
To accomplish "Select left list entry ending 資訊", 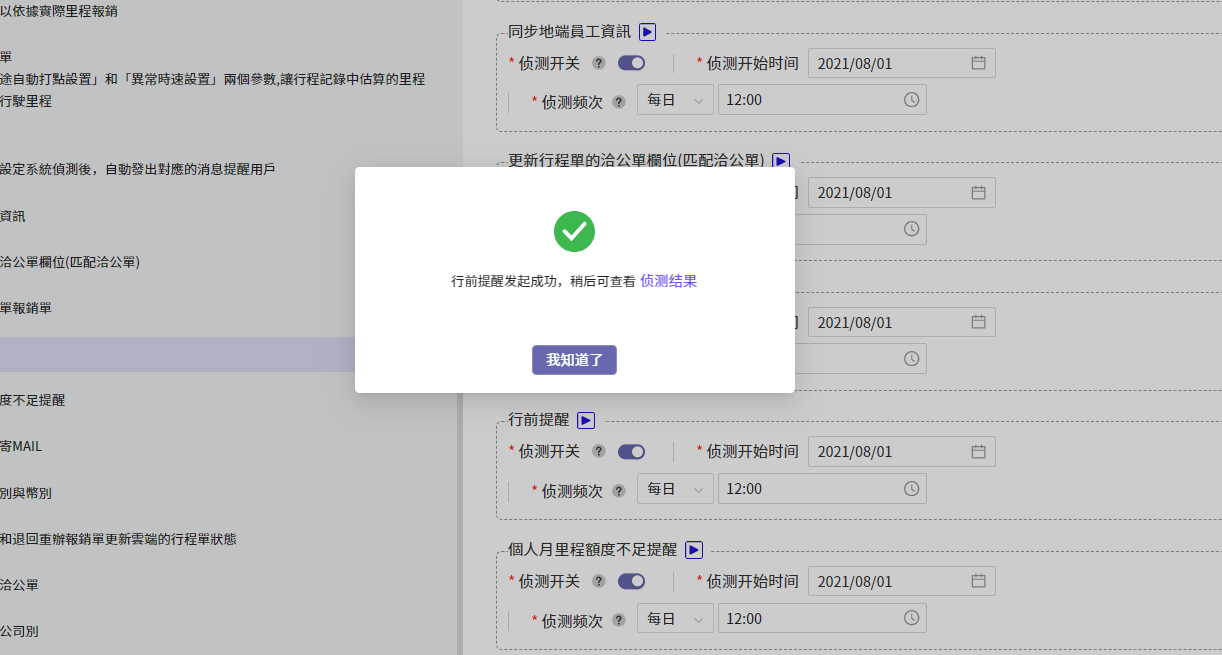I will 13,216.
